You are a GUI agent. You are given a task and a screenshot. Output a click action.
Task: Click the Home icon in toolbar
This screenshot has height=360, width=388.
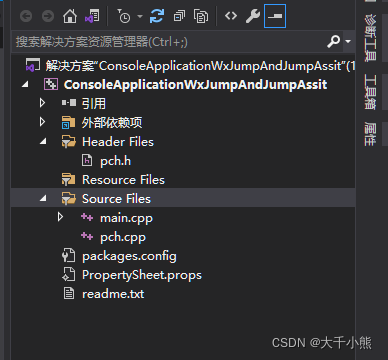[x=70, y=16]
